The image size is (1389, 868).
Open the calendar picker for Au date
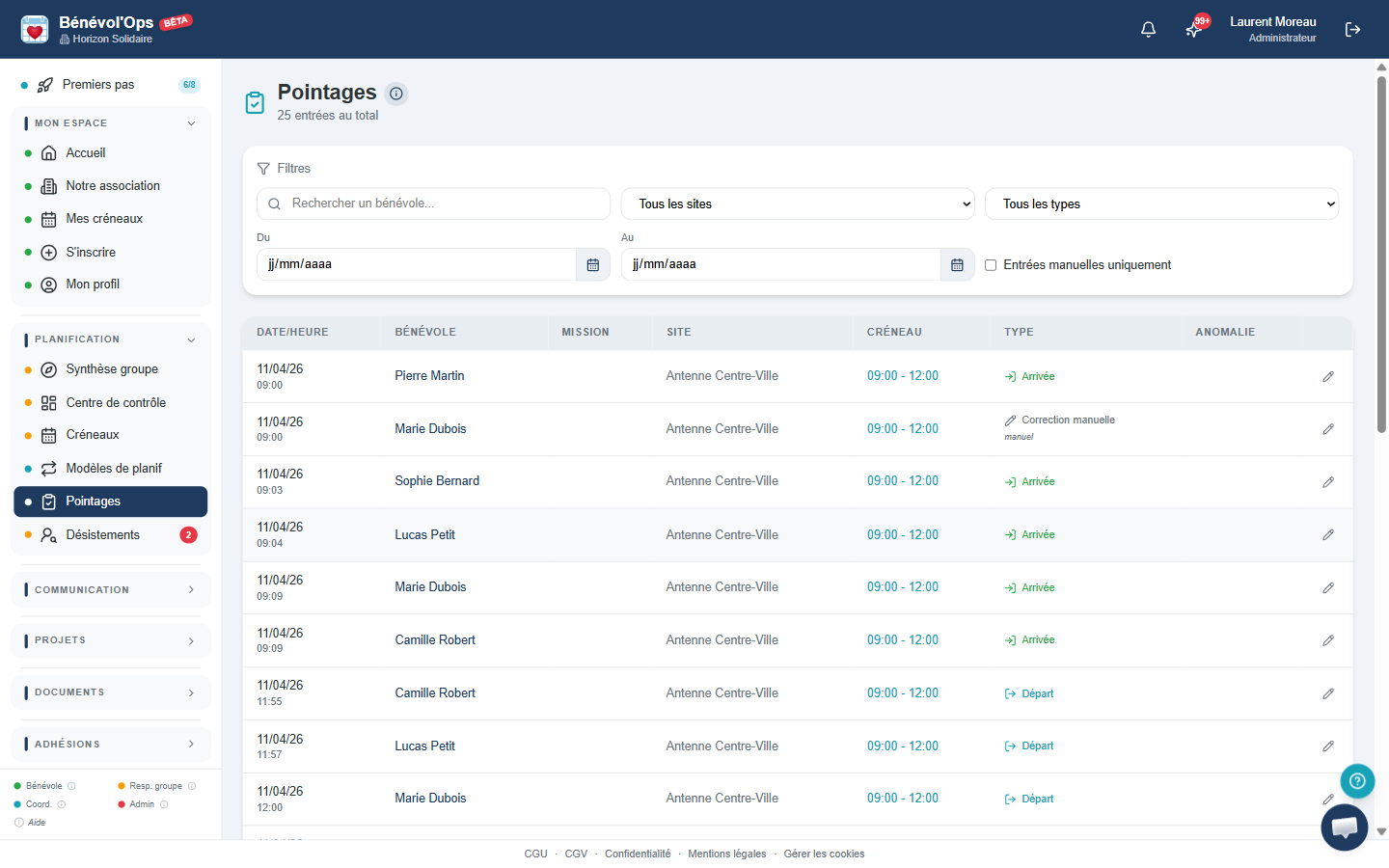(957, 264)
